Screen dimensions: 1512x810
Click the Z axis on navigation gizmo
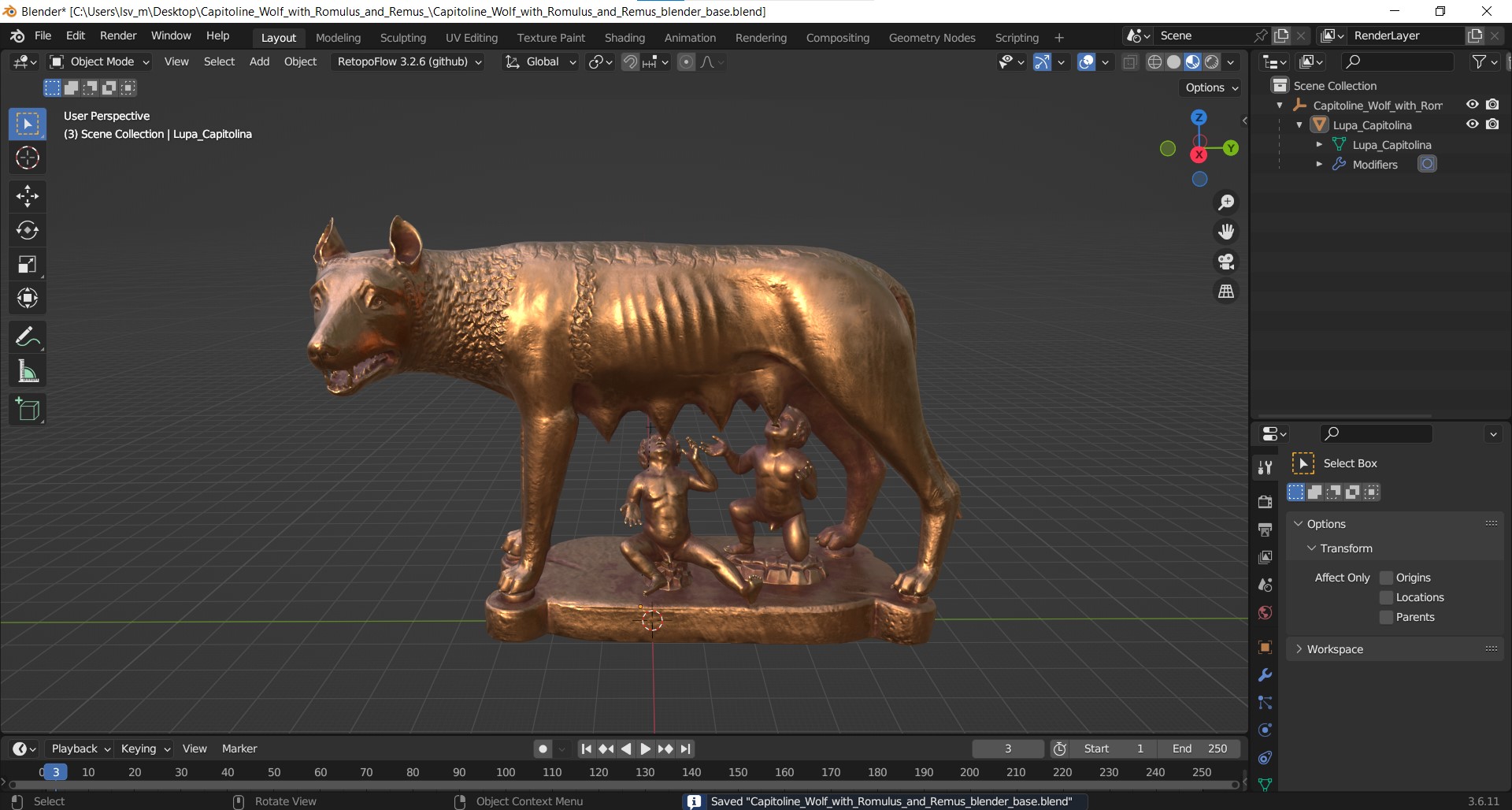pyautogui.click(x=1199, y=117)
